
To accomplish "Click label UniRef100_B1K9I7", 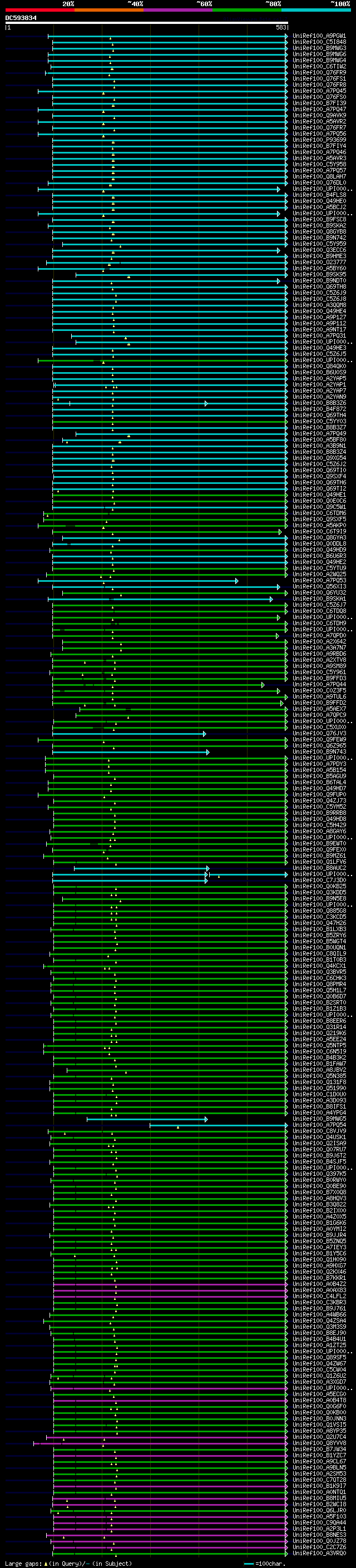I will tap(319, 1486).
